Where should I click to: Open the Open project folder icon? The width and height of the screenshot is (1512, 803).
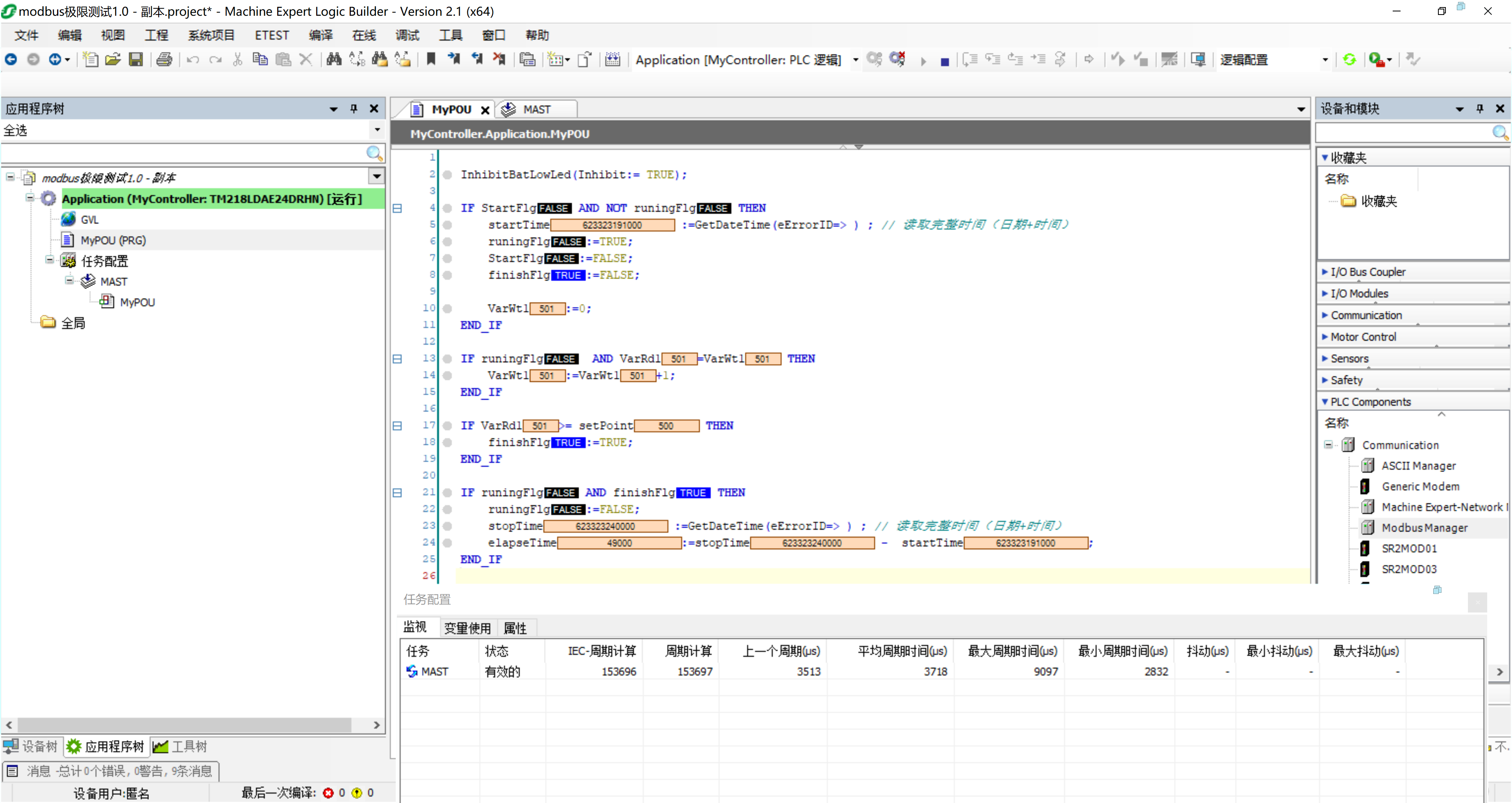[113, 60]
